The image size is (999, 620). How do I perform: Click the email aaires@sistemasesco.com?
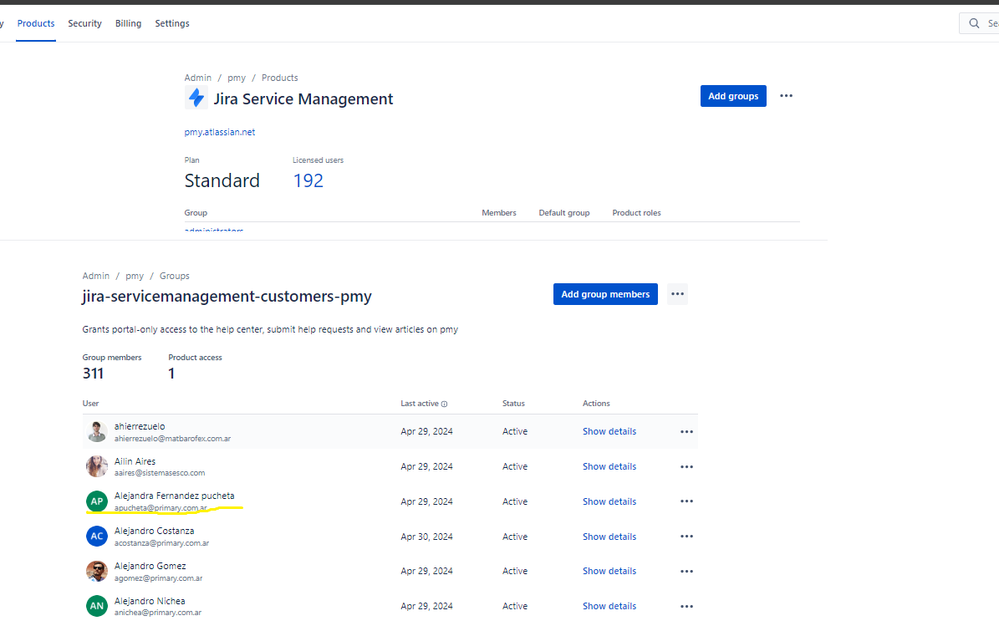tap(160, 473)
